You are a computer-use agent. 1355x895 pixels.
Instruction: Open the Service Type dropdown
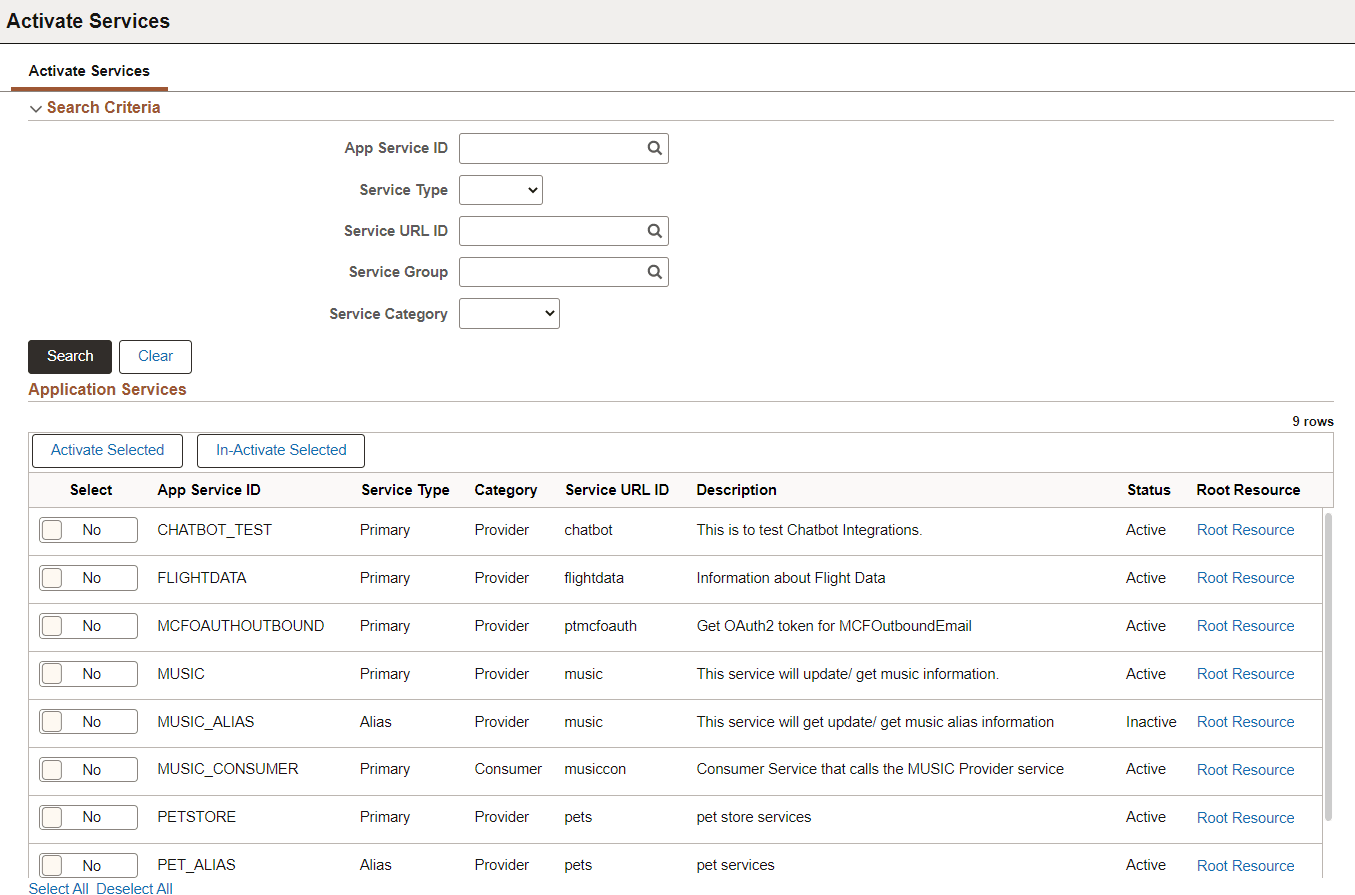tap(500, 189)
